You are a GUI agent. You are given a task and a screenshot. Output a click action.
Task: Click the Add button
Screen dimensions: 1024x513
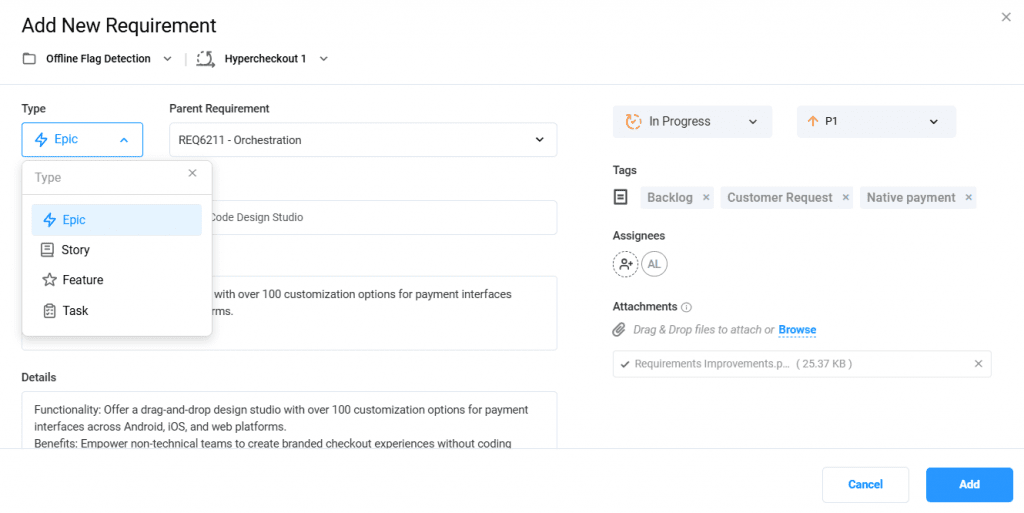[x=969, y=484]
